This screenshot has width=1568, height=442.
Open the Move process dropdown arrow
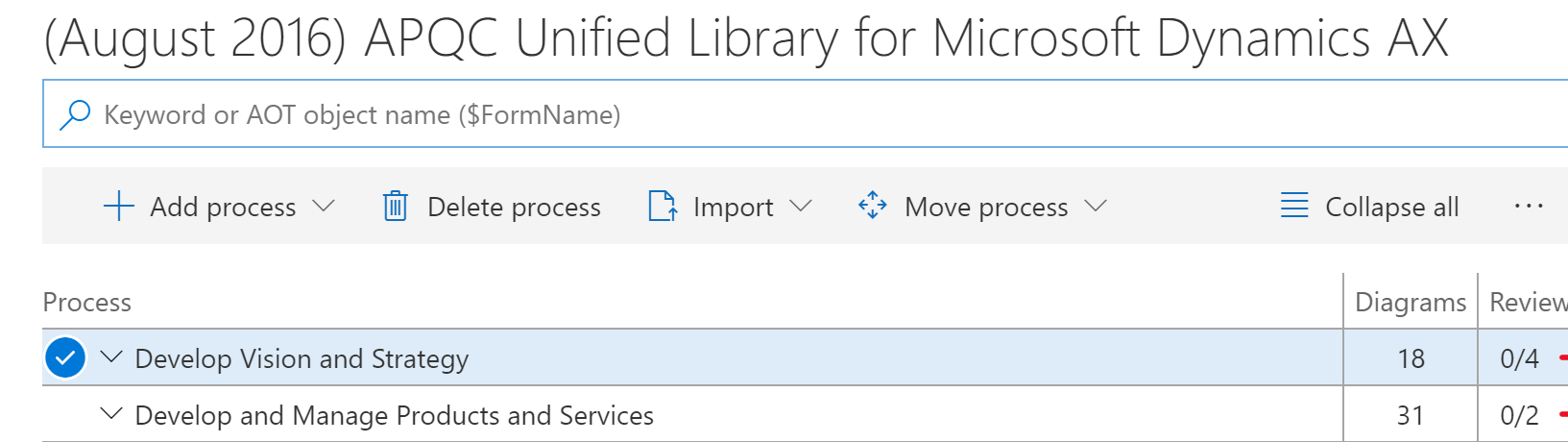pyautogui.click(x=1095, y=206)
